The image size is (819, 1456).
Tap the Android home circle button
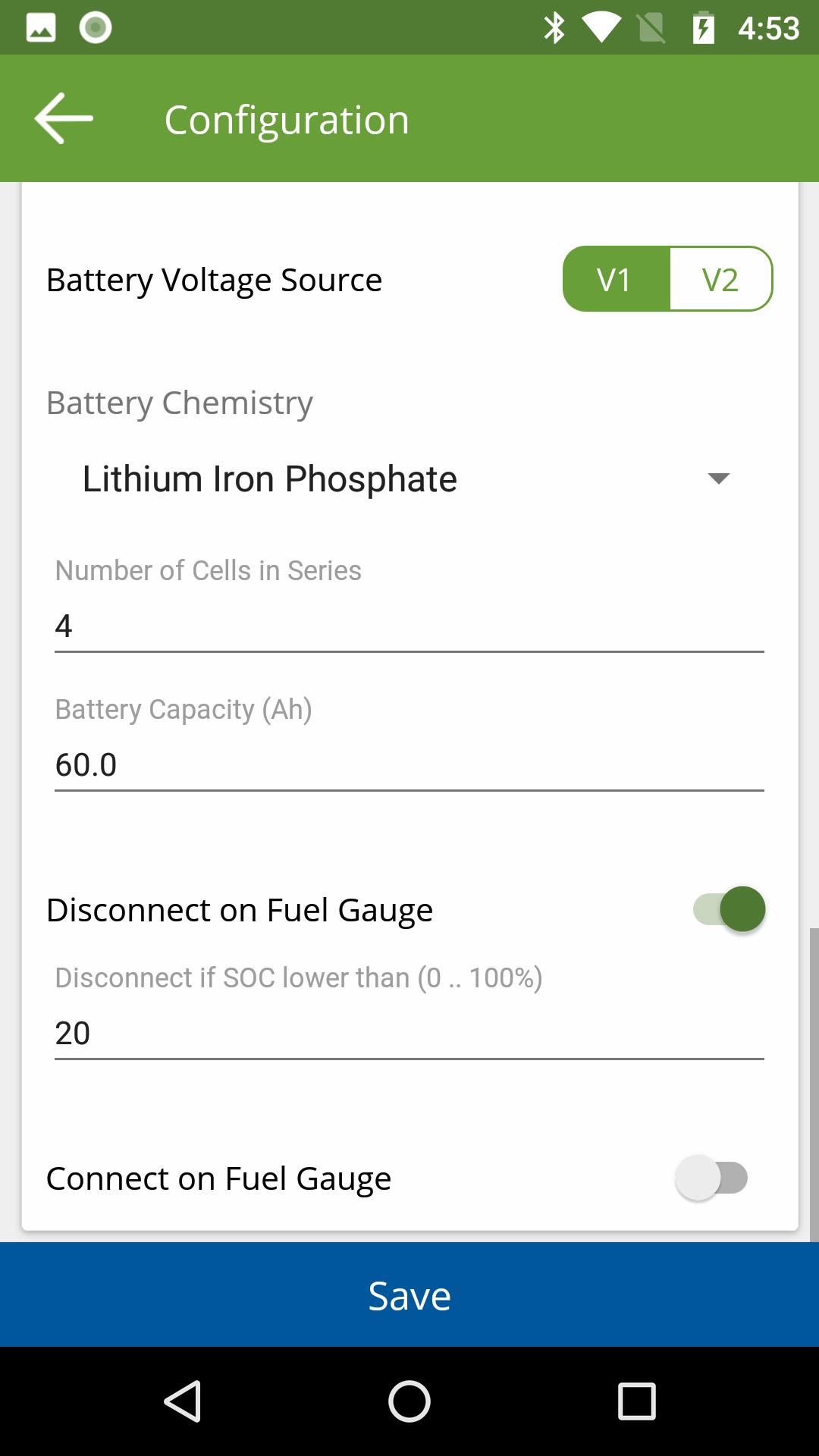coord(409,1401)
